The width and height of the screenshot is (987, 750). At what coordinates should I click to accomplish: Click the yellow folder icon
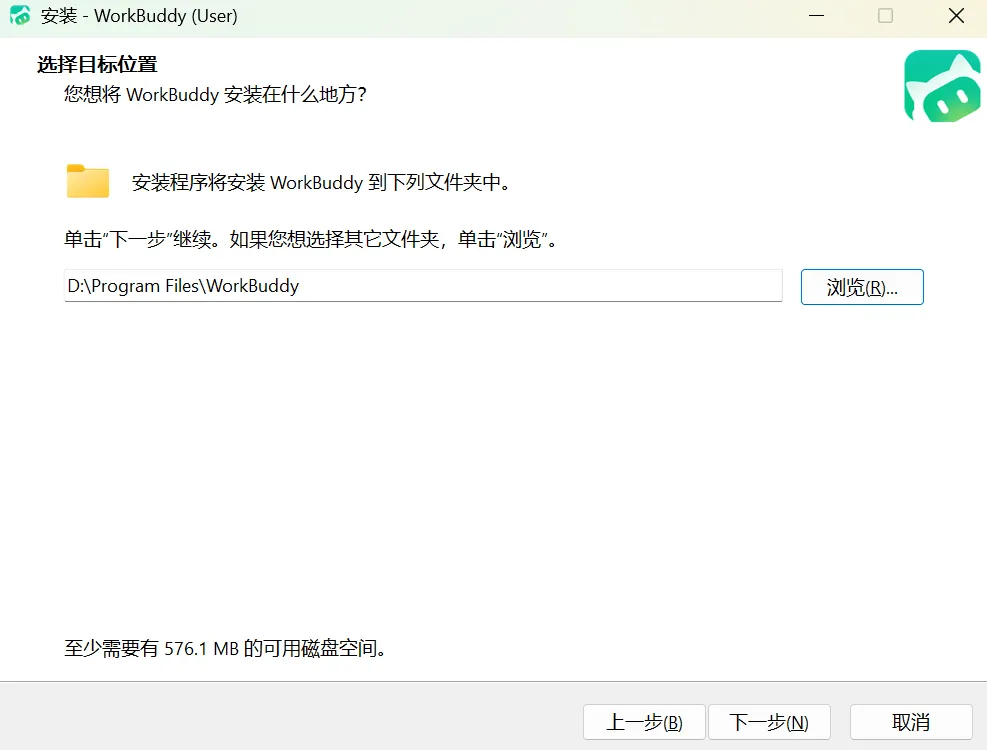(x=88, y=181)
